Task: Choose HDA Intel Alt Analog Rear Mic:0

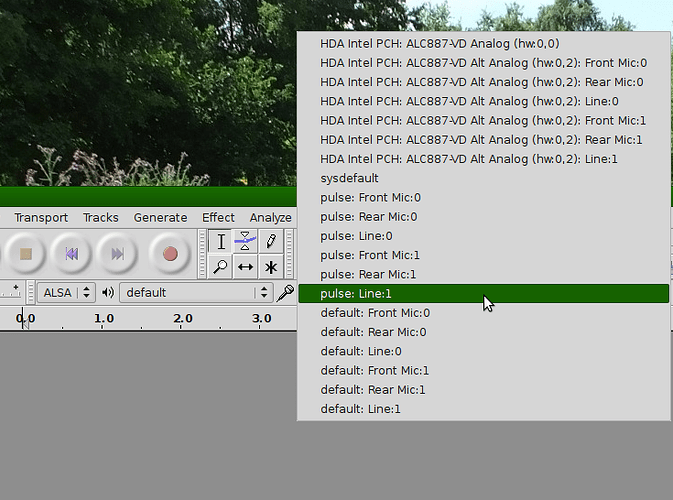Action: pyautogui.click(x=483, y=82)
